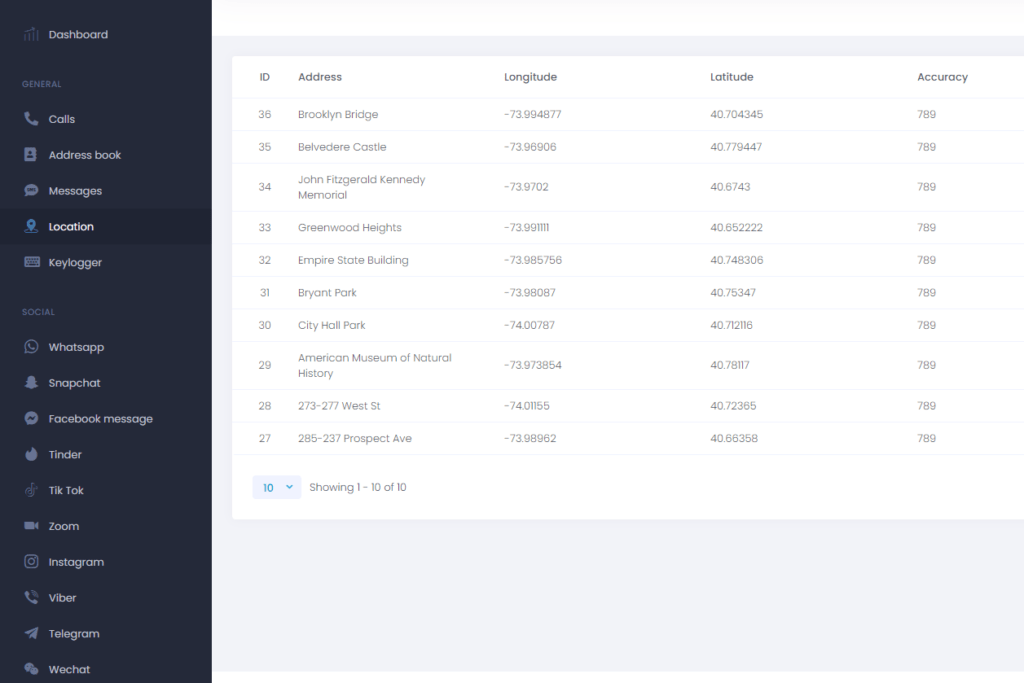
Task: Select the Location menu entry
Action: pos(71,227)
